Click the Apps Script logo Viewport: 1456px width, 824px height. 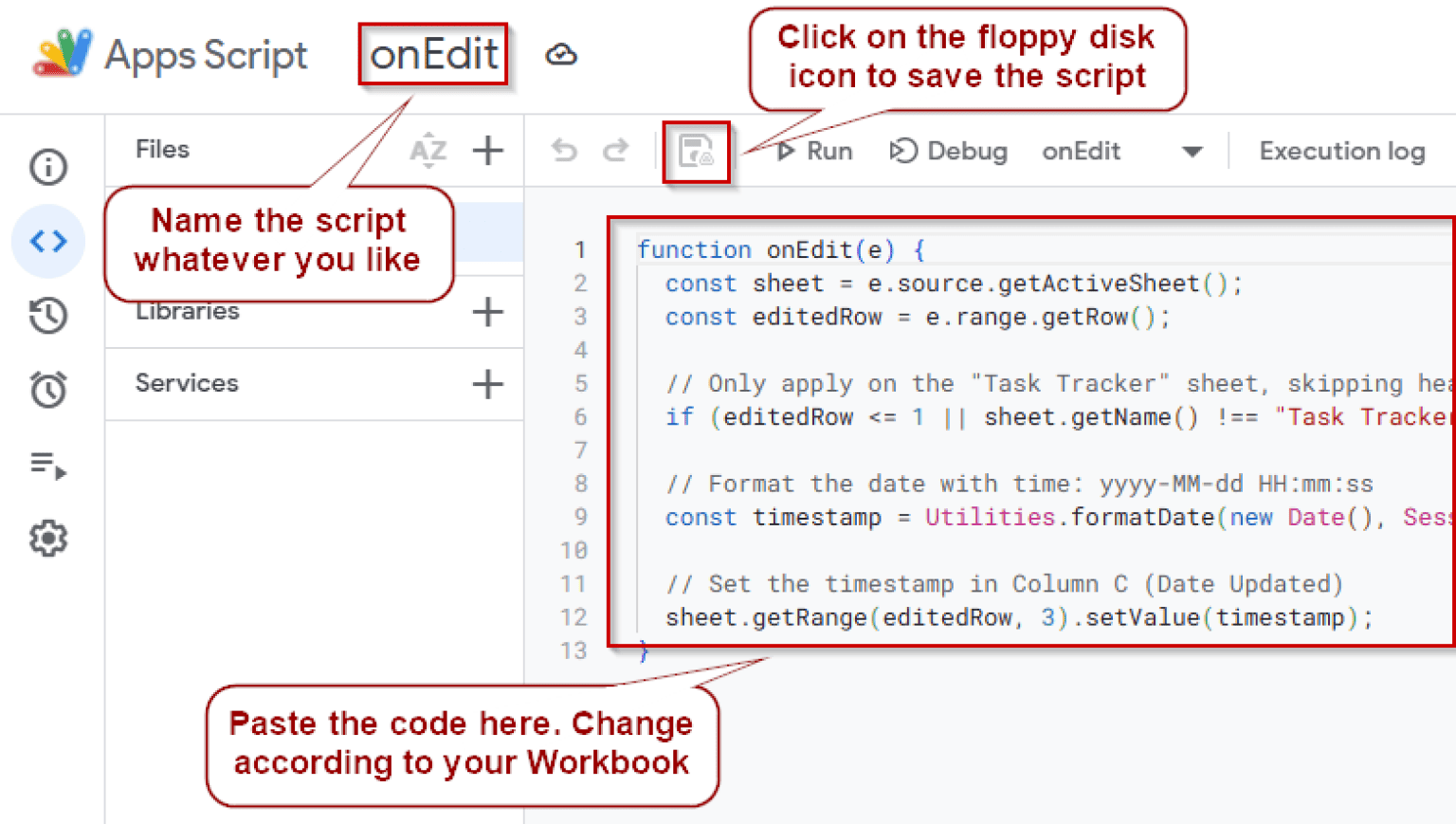(x=63, y=54)
